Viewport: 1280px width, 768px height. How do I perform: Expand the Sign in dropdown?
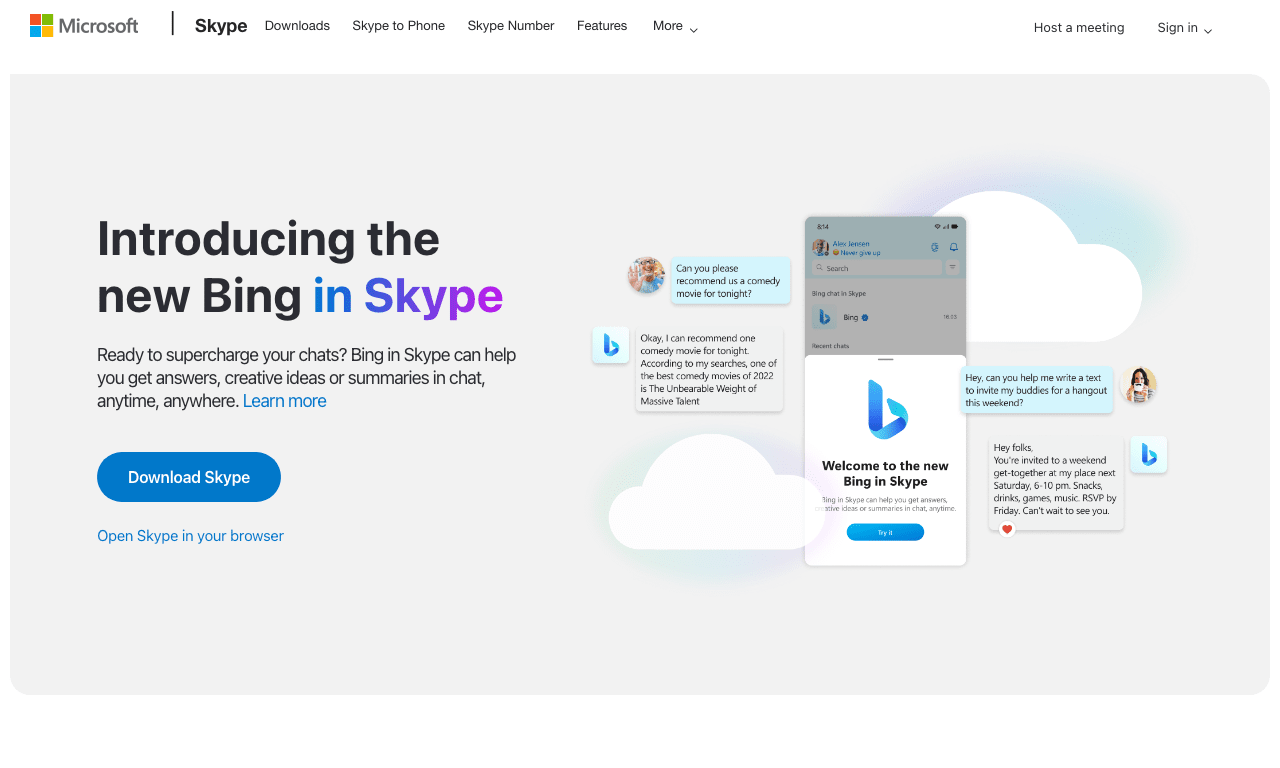tap(1185, 28)
